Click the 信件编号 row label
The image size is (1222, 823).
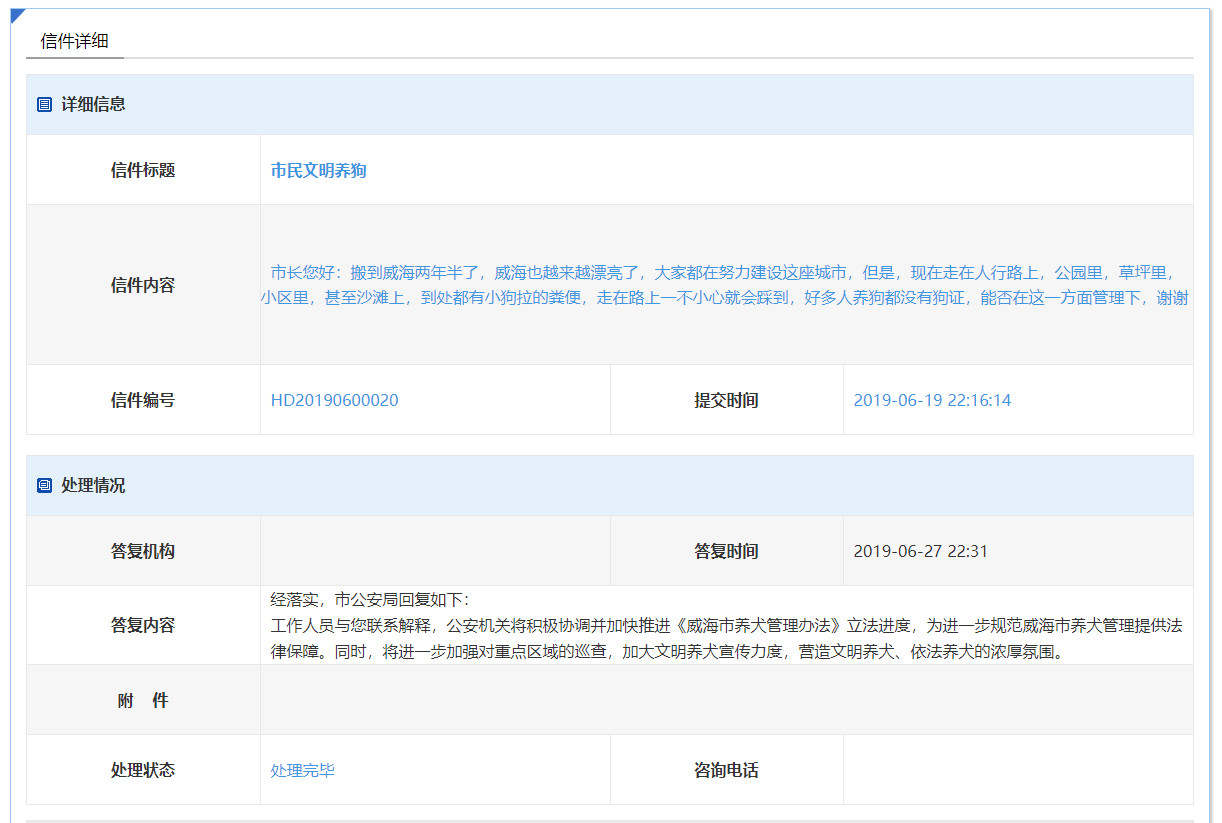[x=143, y=400]
